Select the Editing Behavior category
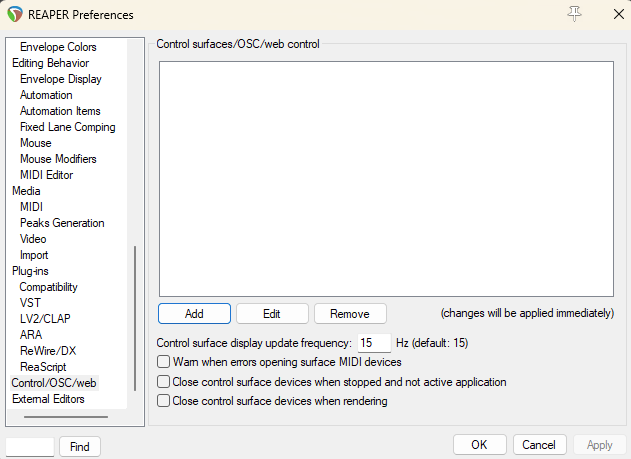 pos(51,63)
